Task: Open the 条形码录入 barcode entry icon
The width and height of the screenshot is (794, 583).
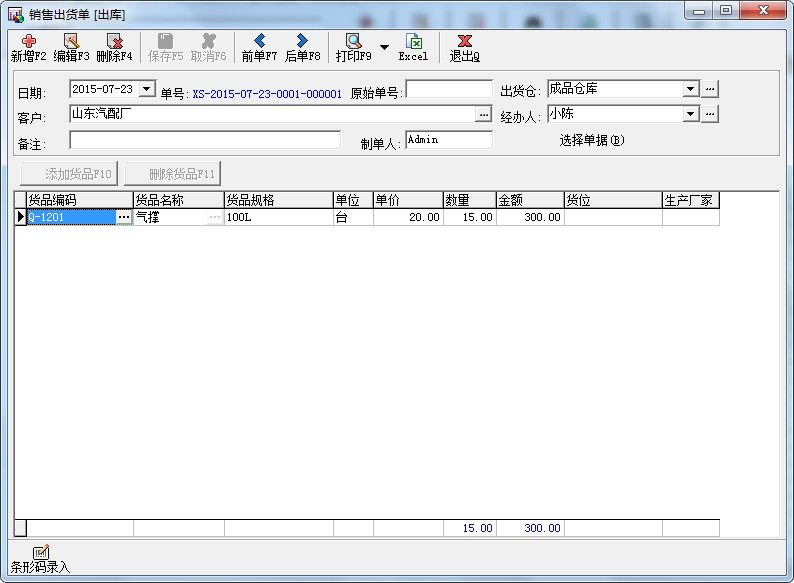Action: [40, 553]
